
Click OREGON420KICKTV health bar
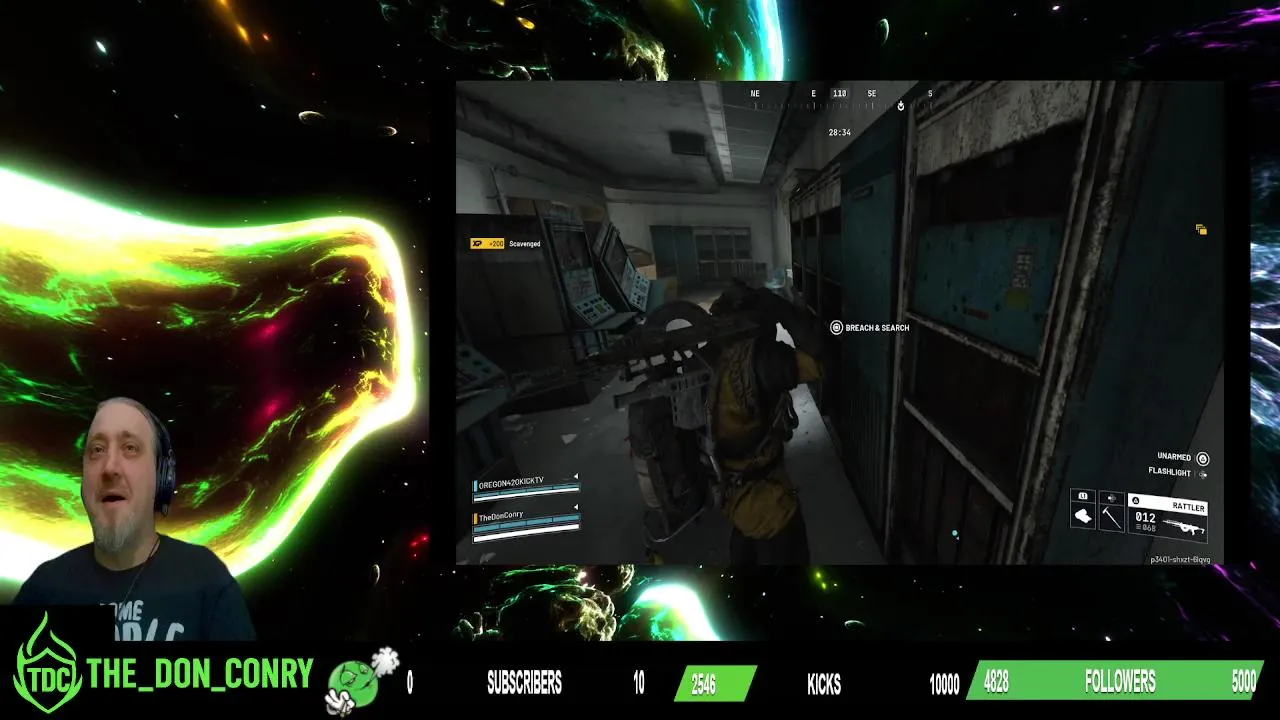(526, 492)
